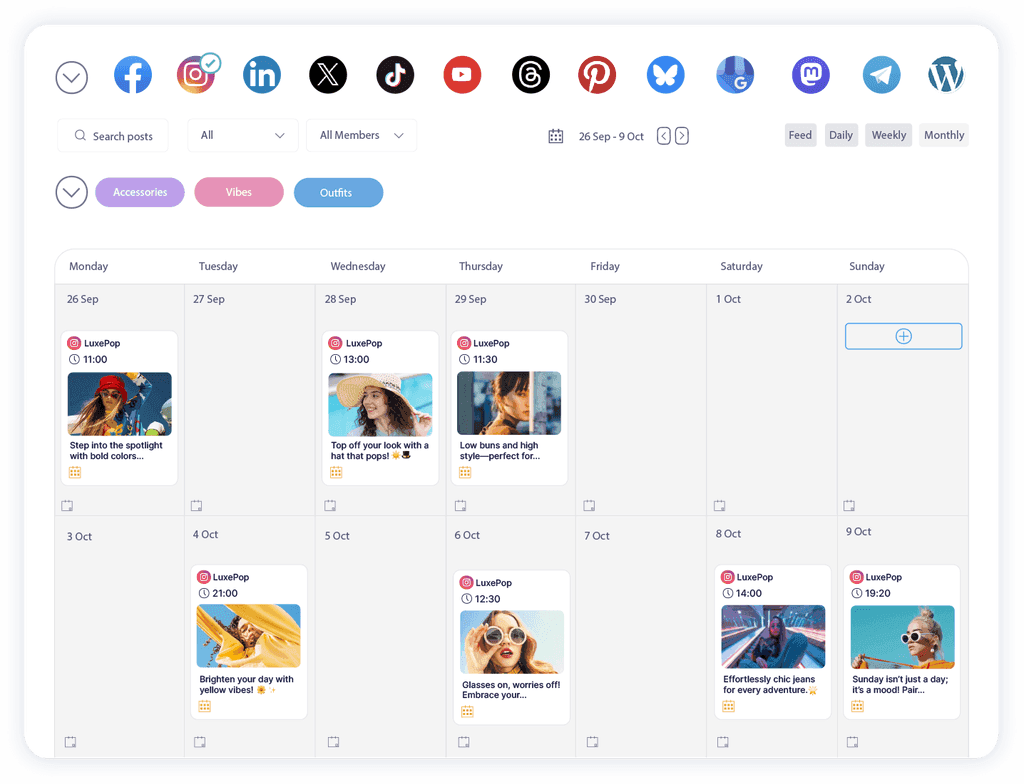
Task: Add a new post on 2 Oct
Action: (x=903, y=336)
